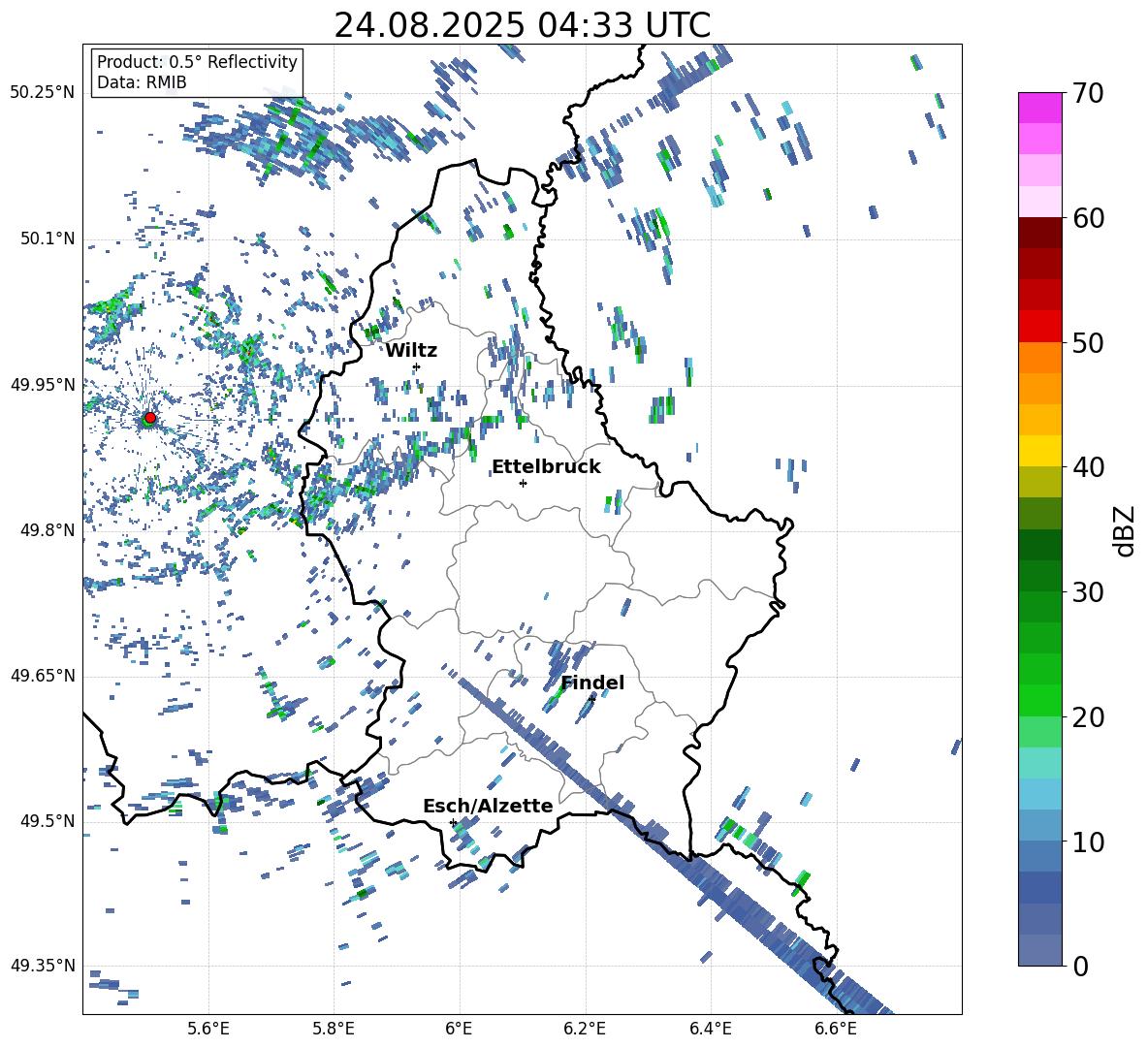Click the Findel city label
This screenshot has width=1148, height=1048.
click(592, 683)
